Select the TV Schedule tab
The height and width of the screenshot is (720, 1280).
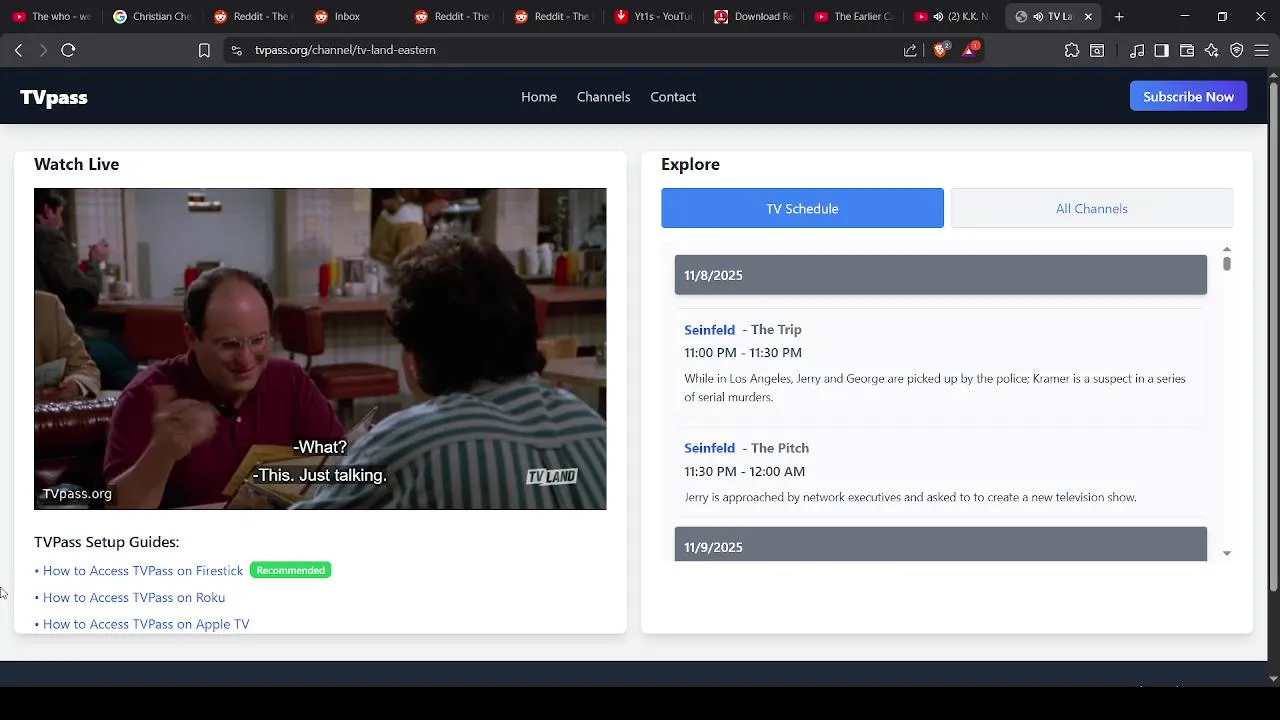point(802,208)
